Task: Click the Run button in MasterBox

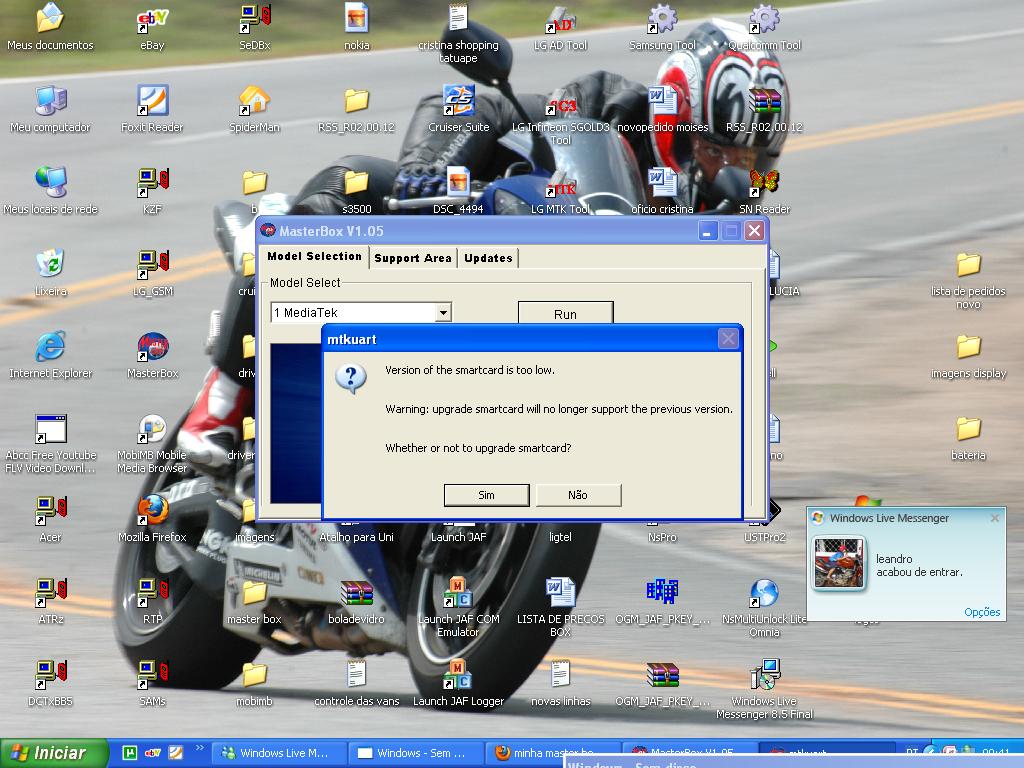Action: coord(566,313)
